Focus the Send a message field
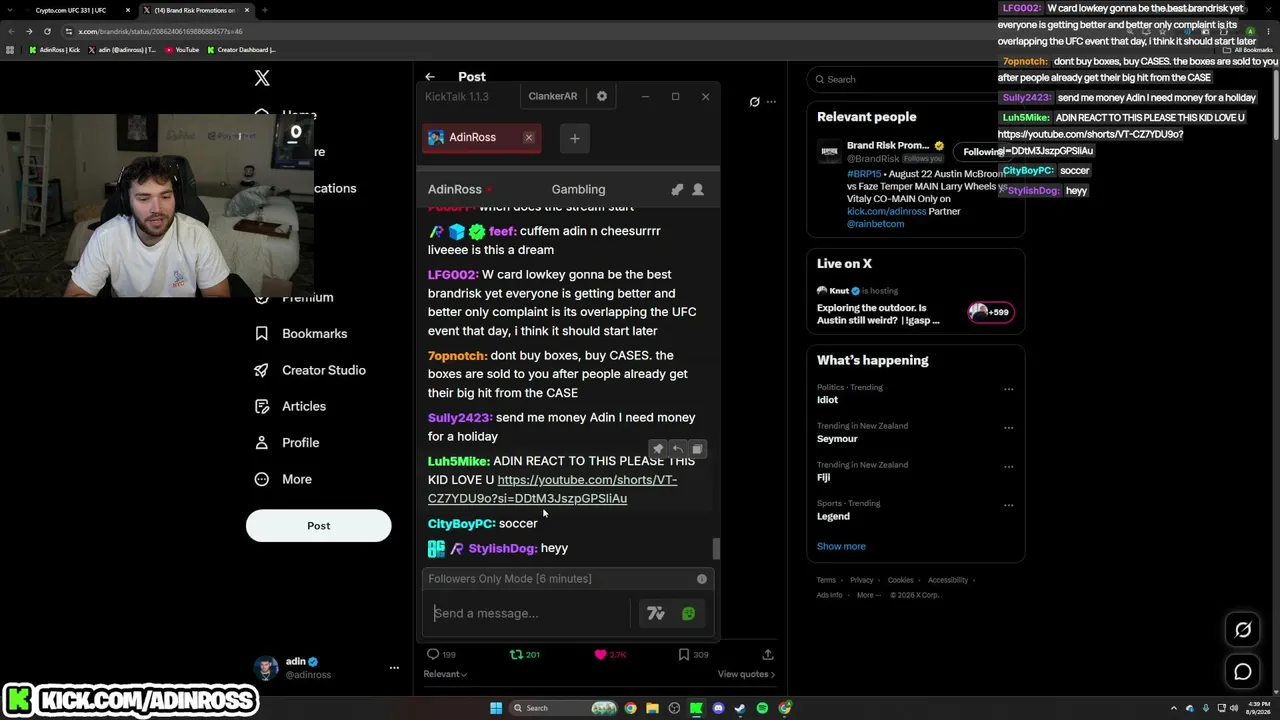 pos(528,613)
